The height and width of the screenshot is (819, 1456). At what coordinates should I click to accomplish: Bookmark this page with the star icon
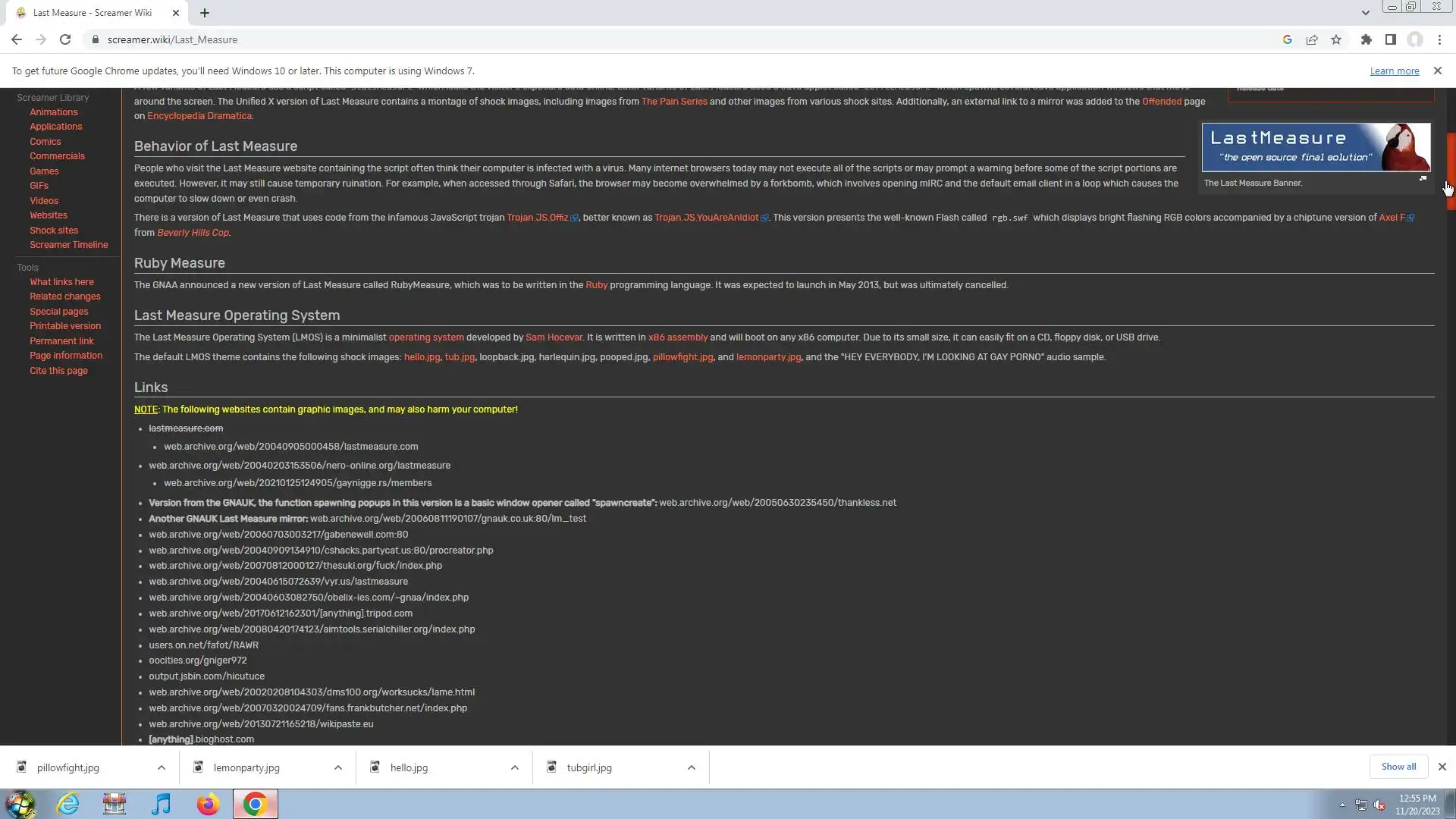tap(1336, 39)
